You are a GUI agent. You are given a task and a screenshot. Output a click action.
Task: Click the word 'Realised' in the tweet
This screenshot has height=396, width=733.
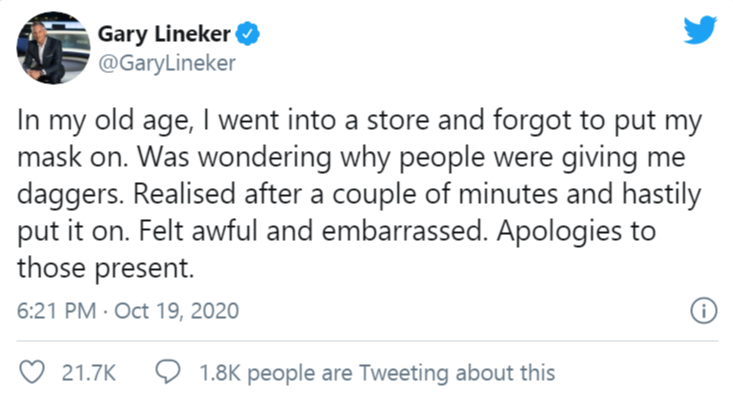coord(185,194)
